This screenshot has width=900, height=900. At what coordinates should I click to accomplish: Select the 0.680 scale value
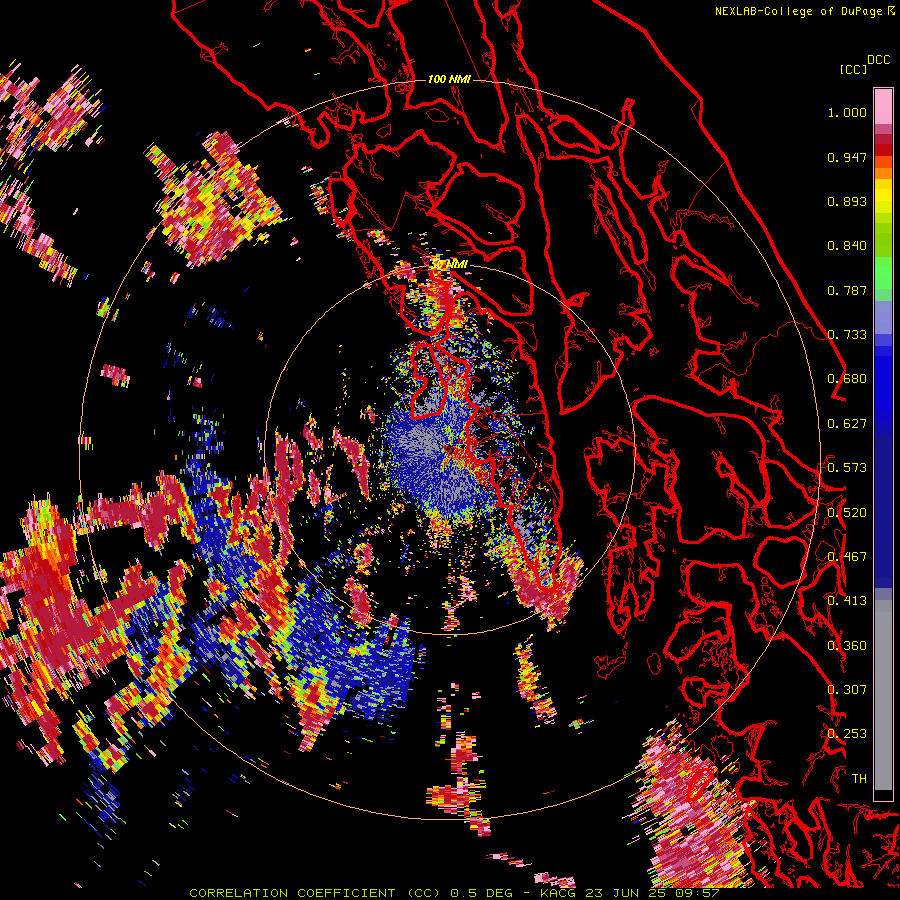847,379
